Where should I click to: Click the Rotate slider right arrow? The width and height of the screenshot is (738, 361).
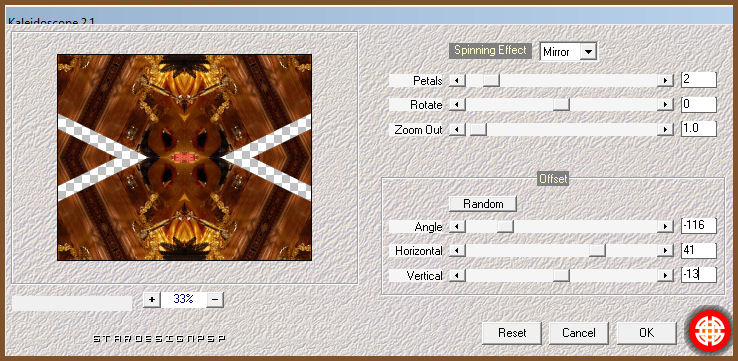tap(665, 105)
